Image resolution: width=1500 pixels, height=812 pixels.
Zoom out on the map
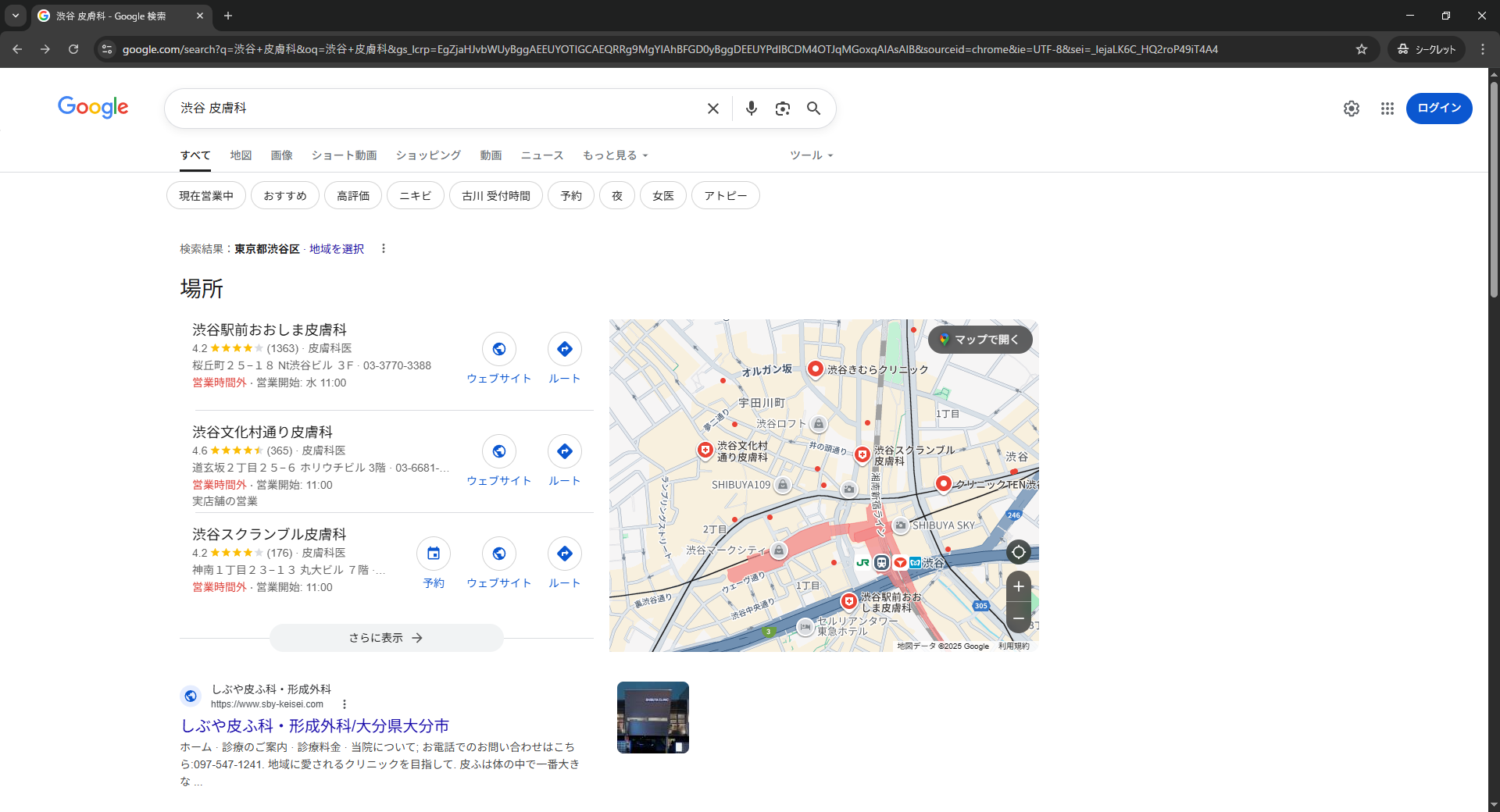tap(1019, 618)
